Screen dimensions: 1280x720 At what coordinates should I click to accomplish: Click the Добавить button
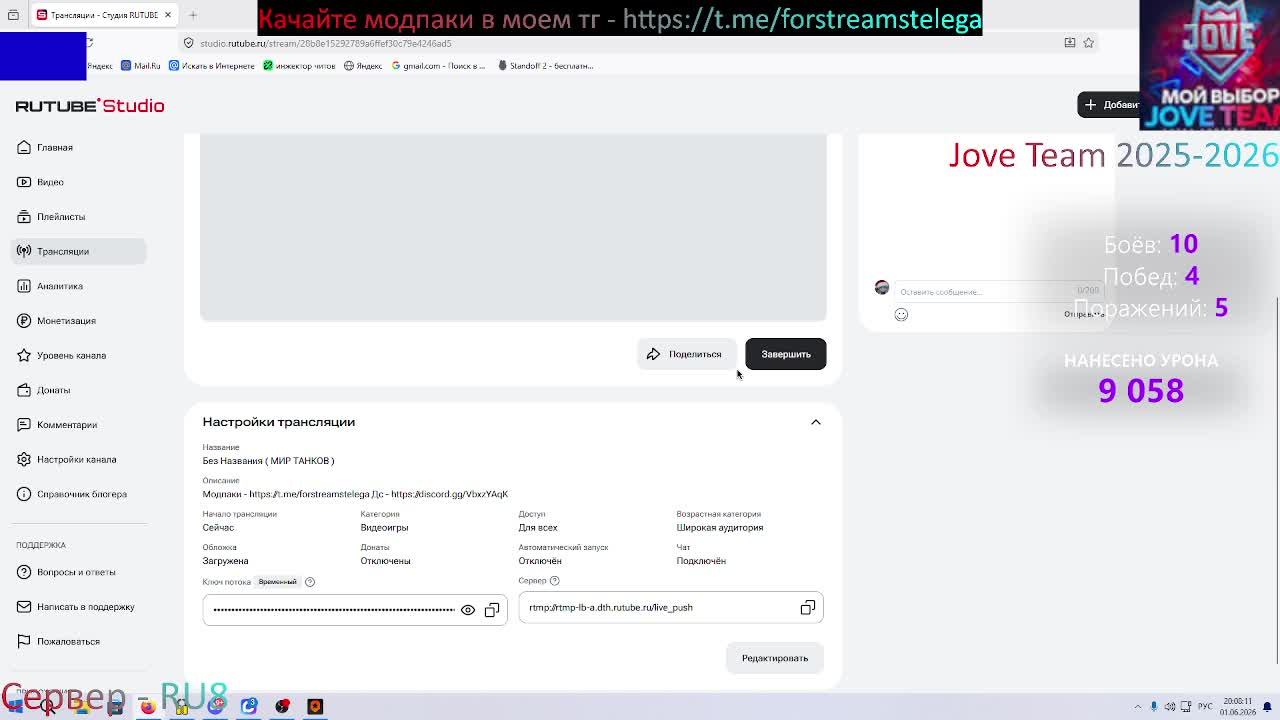(1109, 105)
